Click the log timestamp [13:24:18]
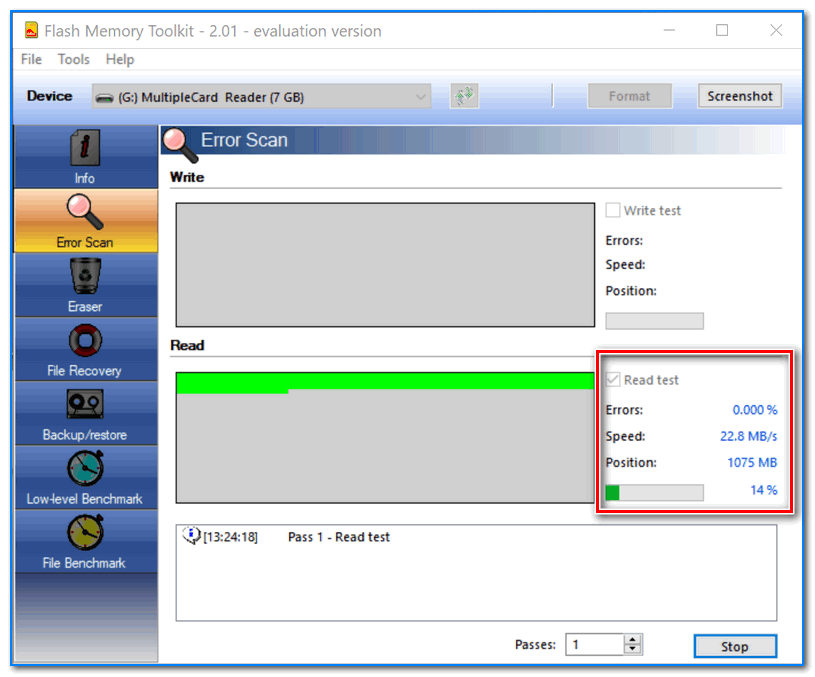Viewport: 815px width, 677px height. (230, 537)
